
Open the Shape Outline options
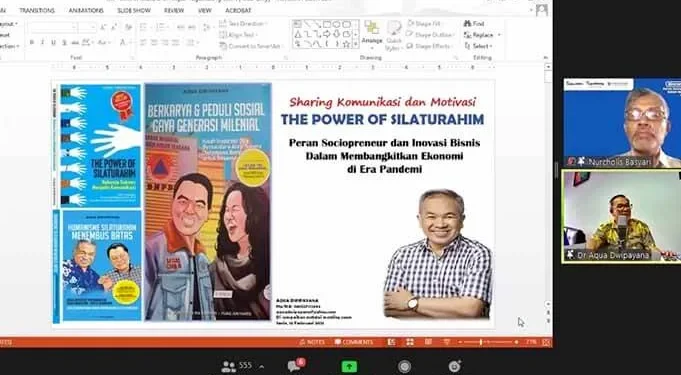tap(431, 35)
